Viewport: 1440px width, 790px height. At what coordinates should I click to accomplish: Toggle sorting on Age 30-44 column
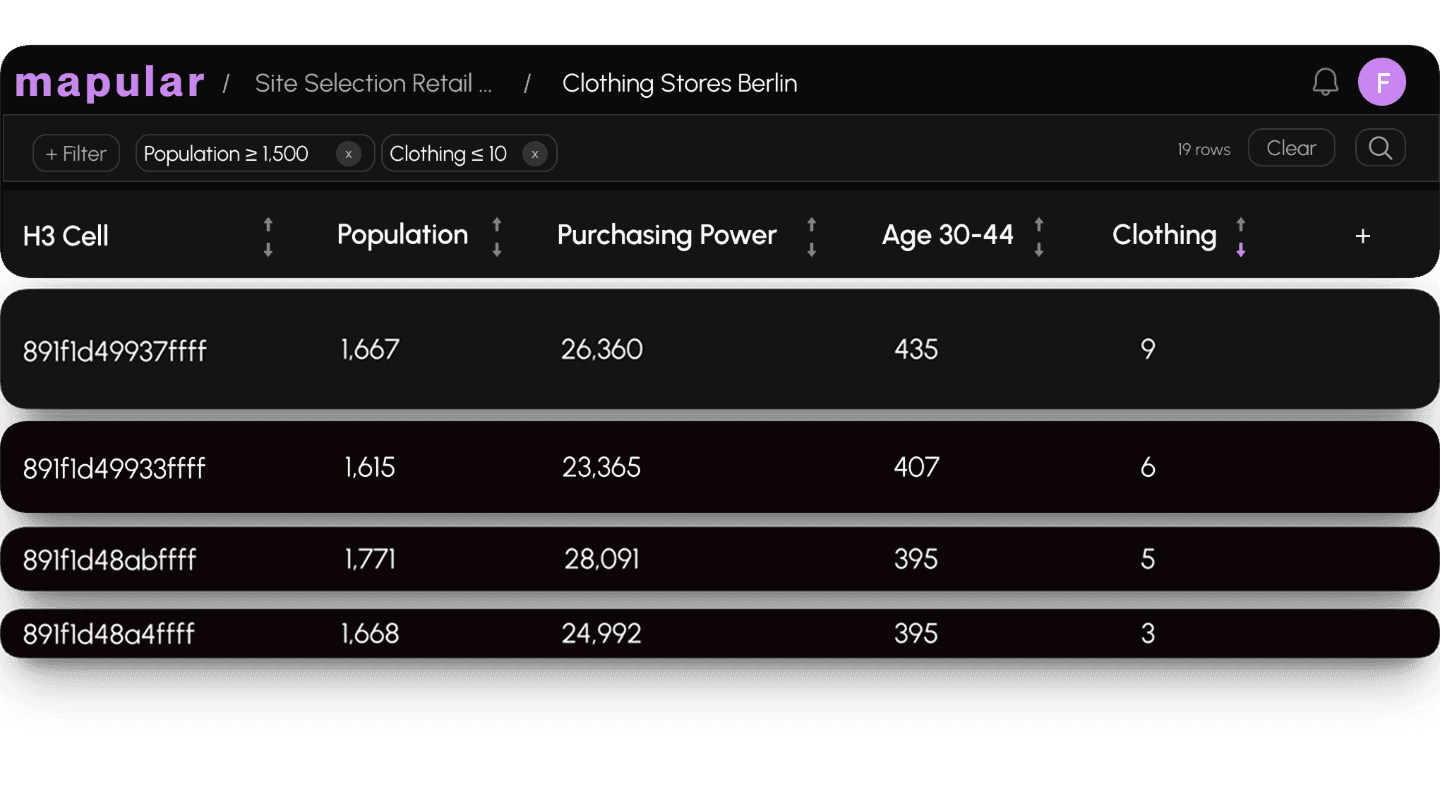coord(1039,237)
